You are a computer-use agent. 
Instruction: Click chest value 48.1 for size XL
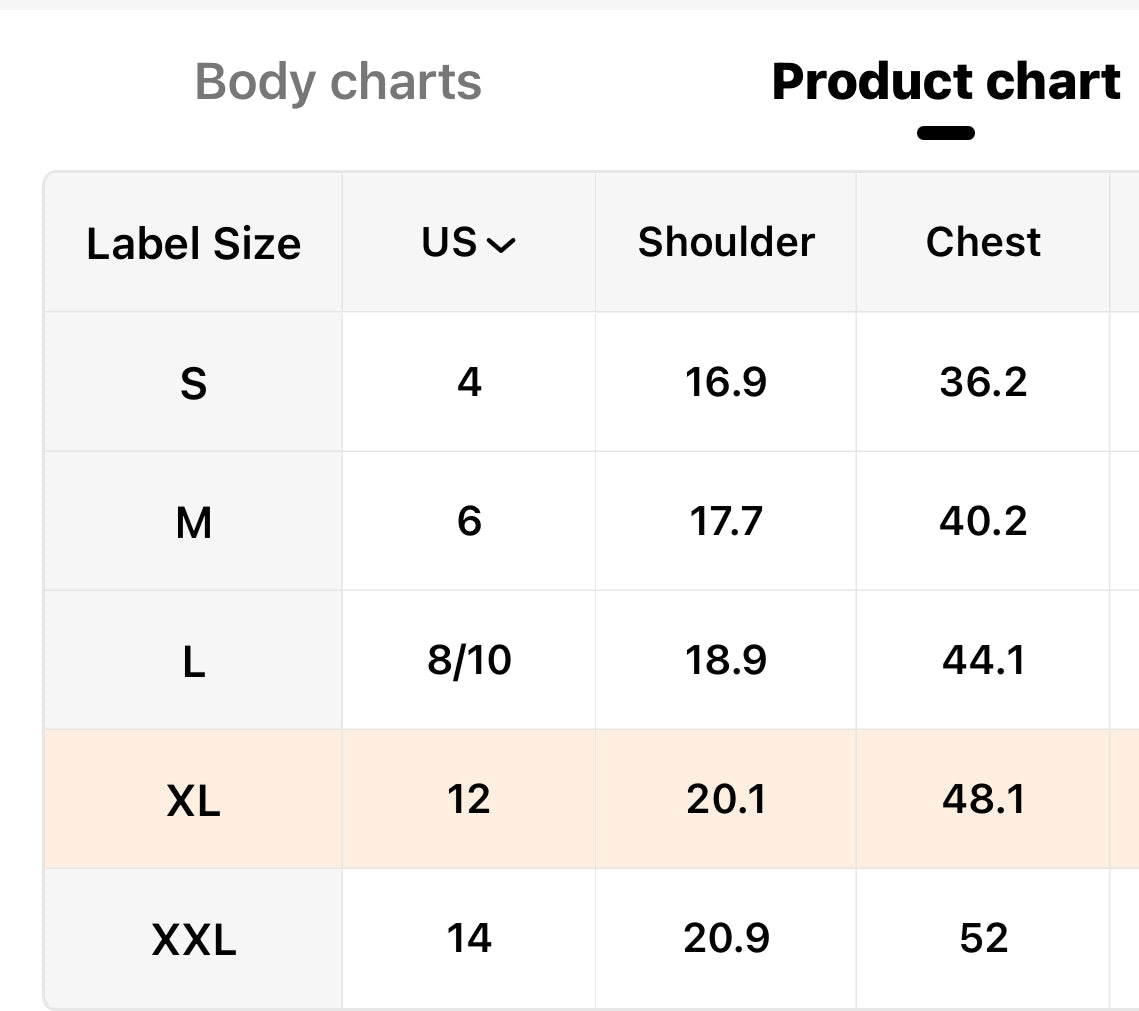(x=983, y=800)
